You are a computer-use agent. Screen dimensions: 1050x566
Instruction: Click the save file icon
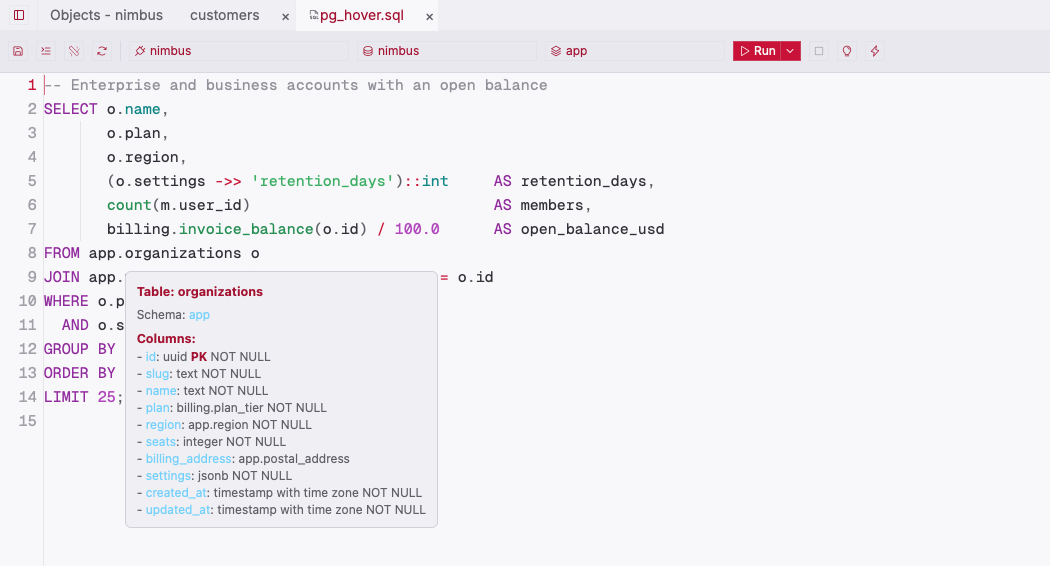point(18,51)
